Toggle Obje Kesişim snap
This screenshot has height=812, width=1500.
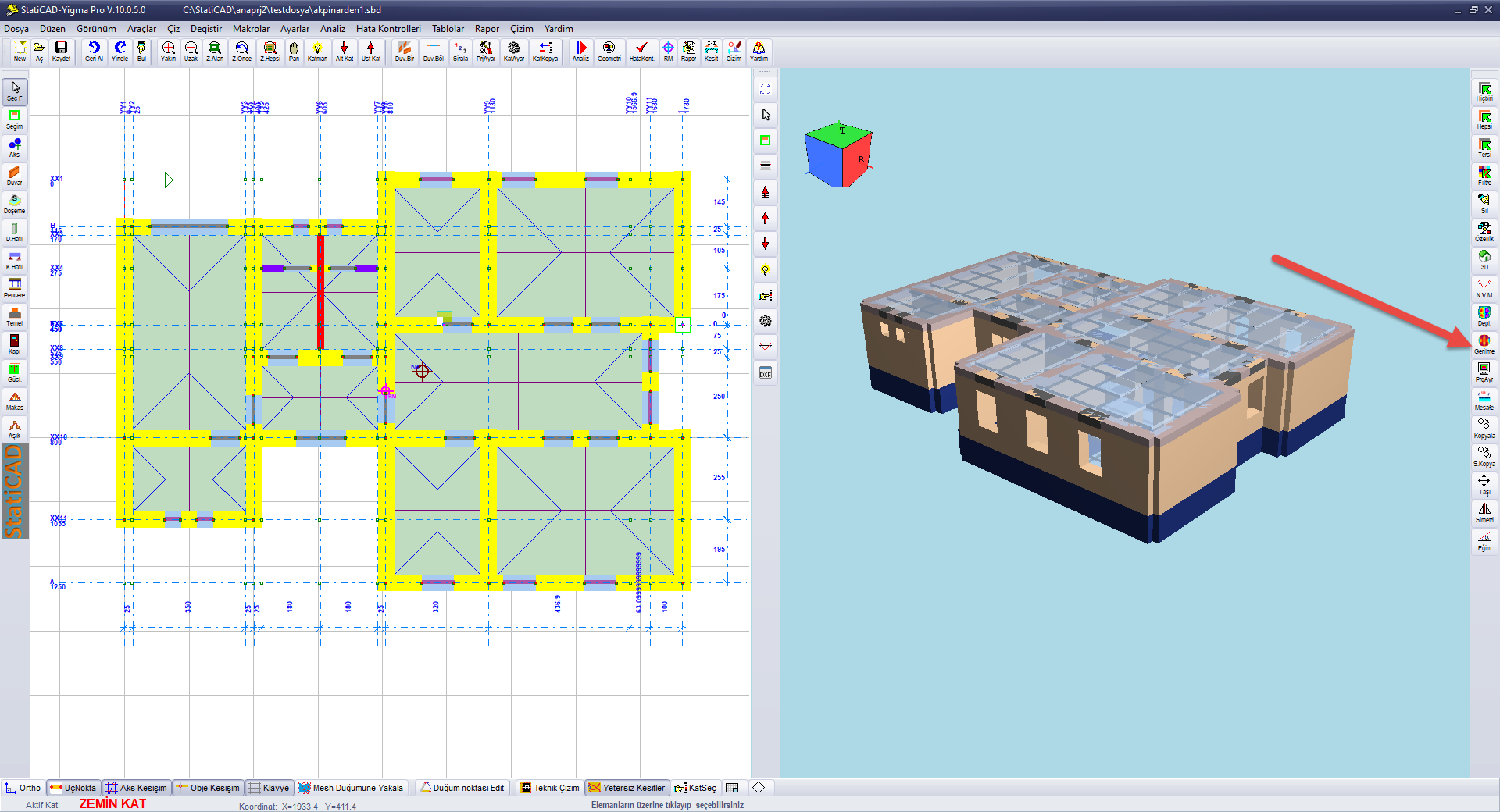coord(208,788)
